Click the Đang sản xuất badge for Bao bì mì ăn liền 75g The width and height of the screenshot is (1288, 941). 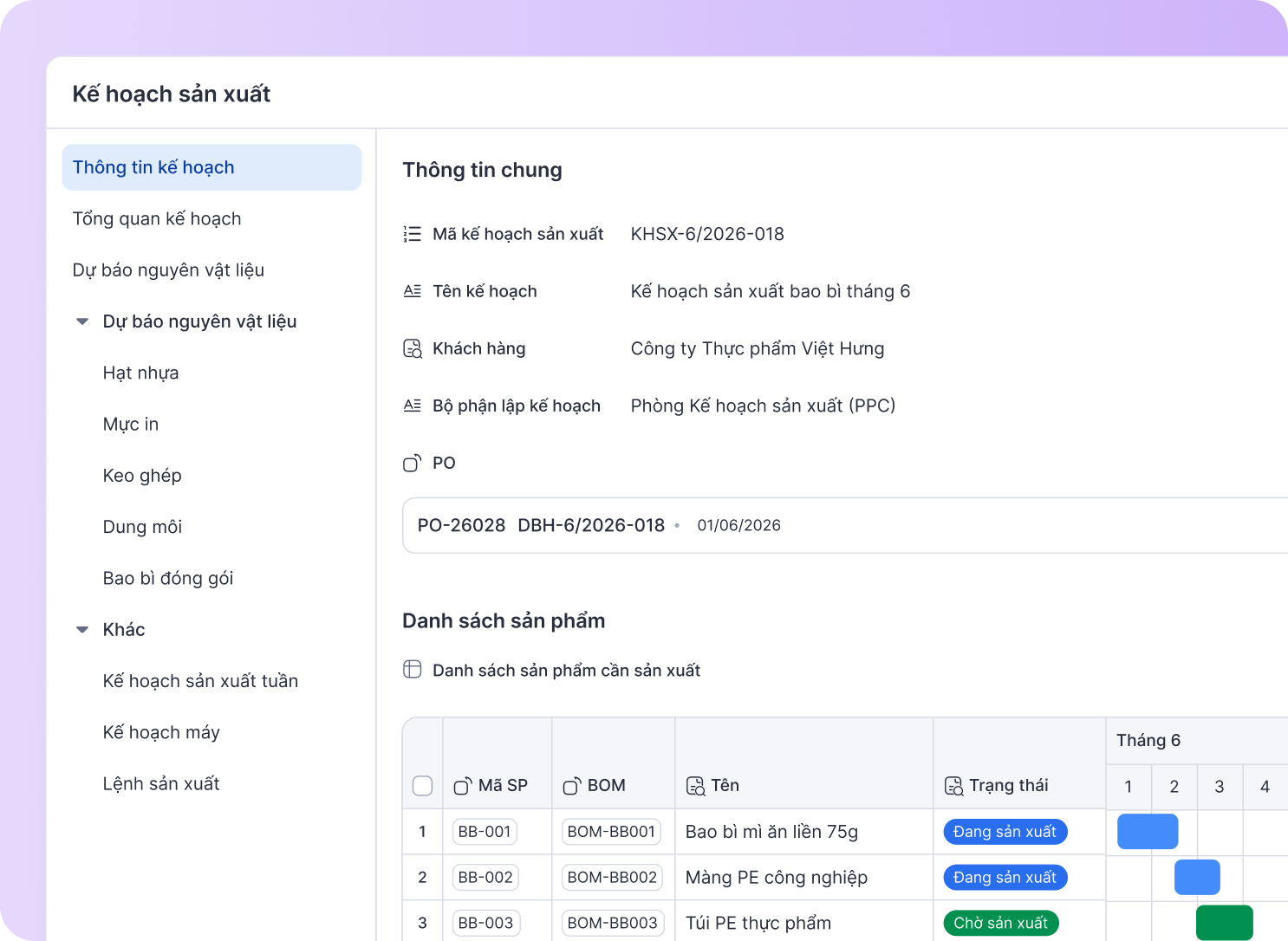point(1005,832)
